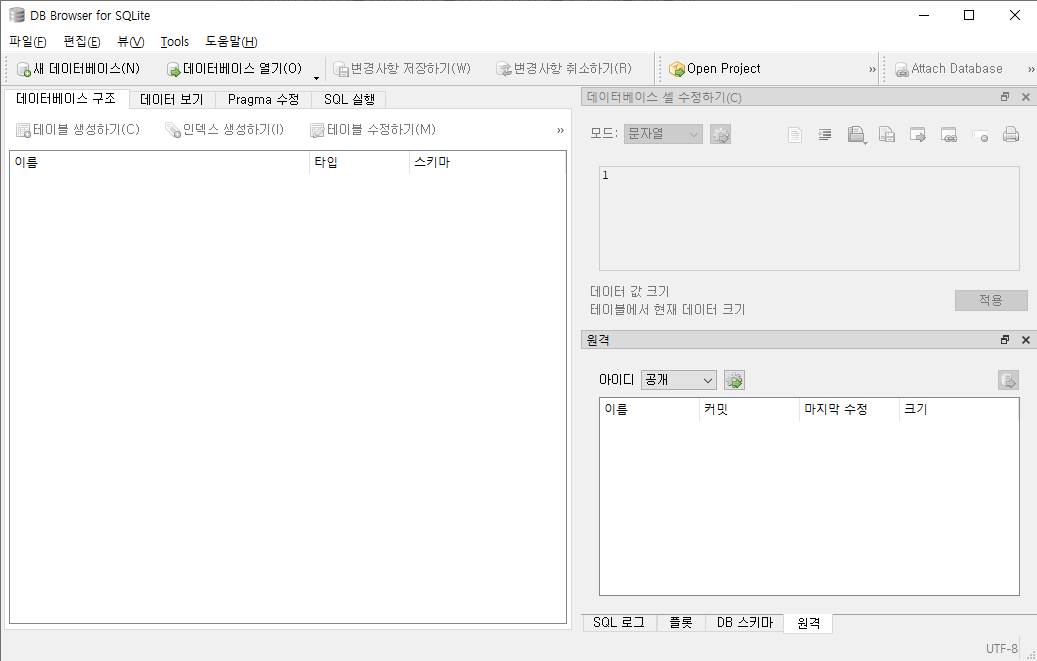1037x661 pixels.
Task: Open the 편집(E) menu
Action: 82,42
